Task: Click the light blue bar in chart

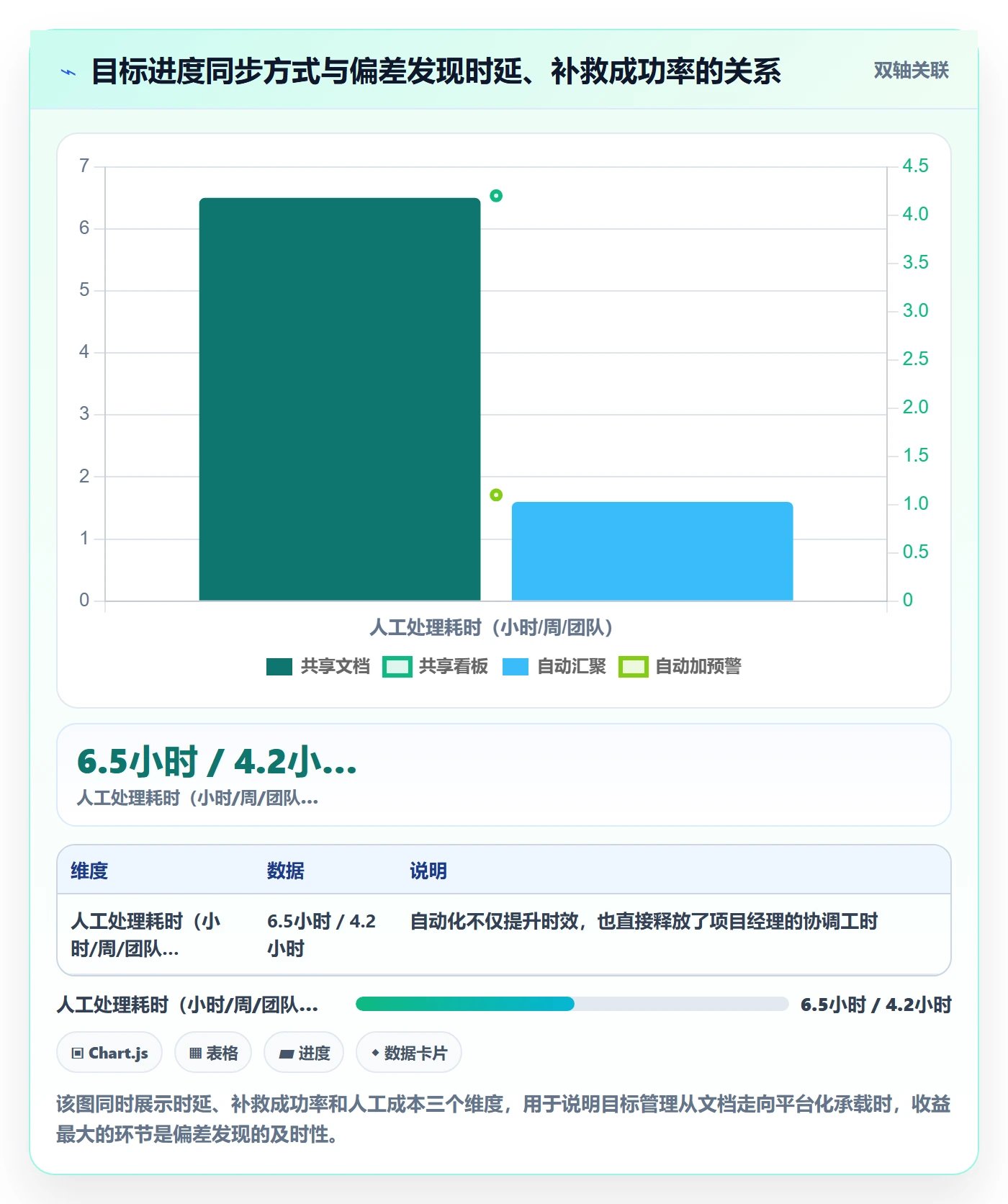Action: pyautogui.click(x=652, y=551)
